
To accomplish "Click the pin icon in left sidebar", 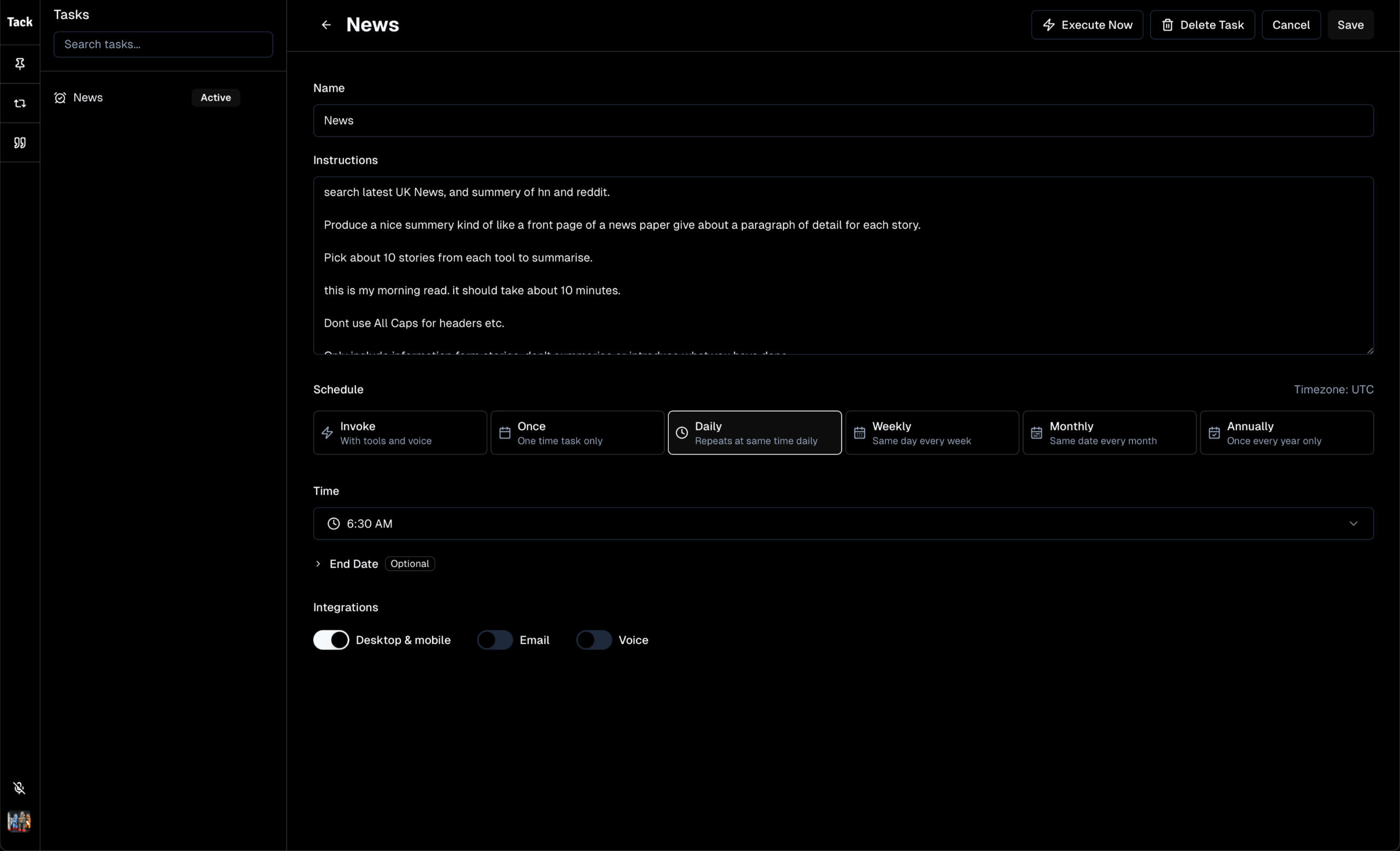I will coord(20,63).
